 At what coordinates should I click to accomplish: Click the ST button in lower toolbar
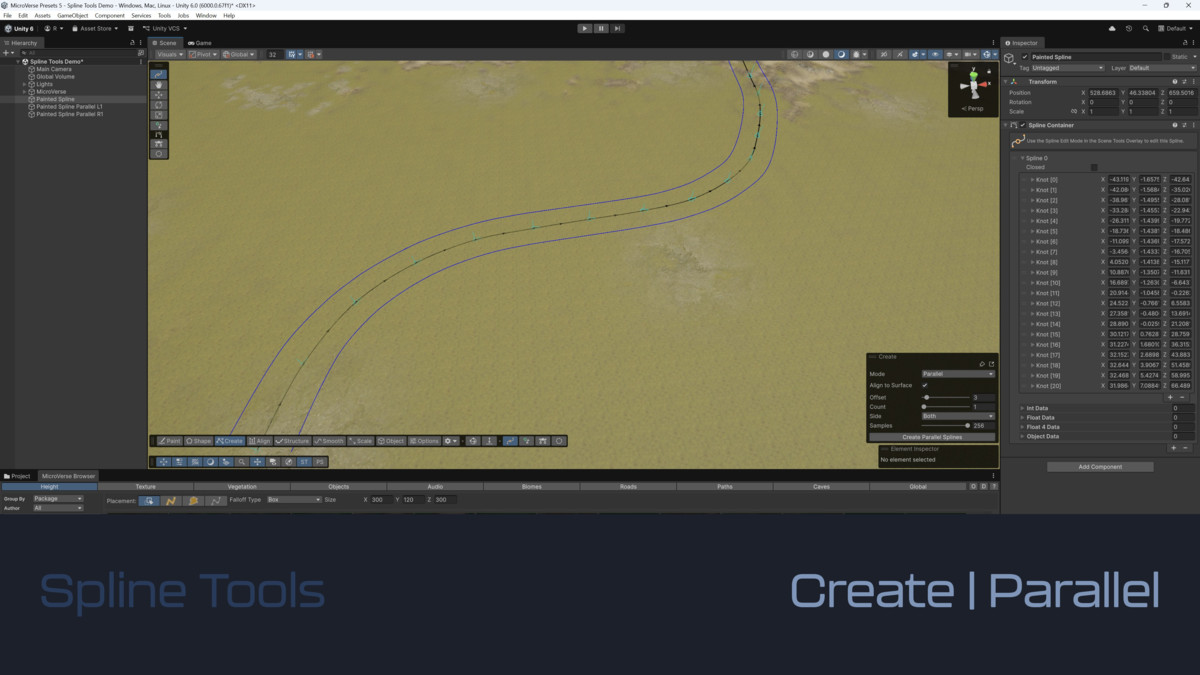click(305, 462)
